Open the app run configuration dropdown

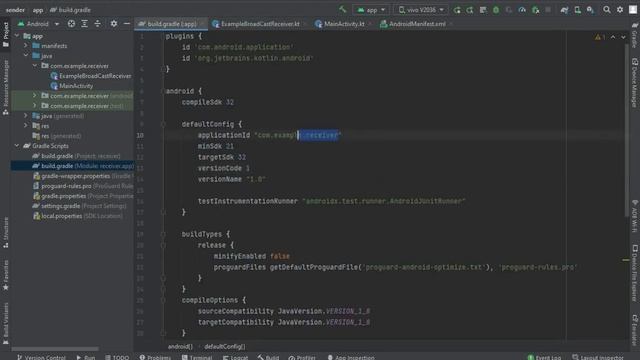click(371, 10)
